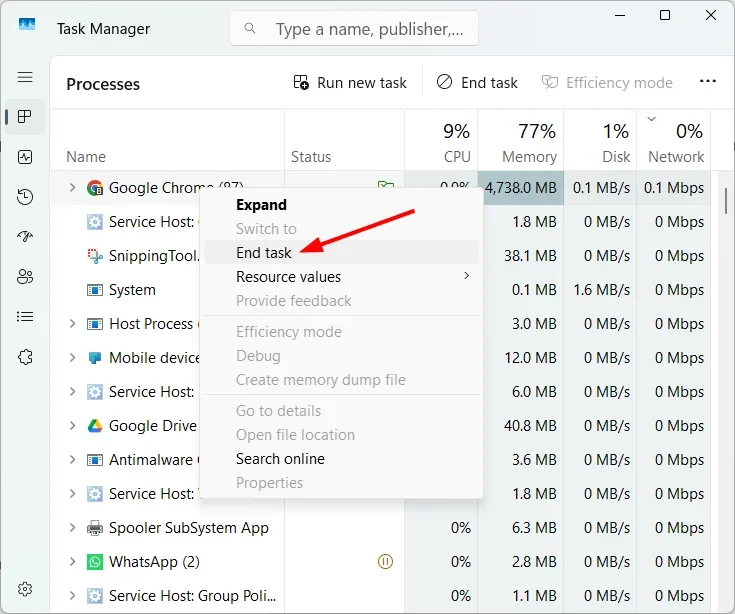This screenshot has height=614, width=735.
Task: Open Task Manager settings gear
Action: [25, 589]
